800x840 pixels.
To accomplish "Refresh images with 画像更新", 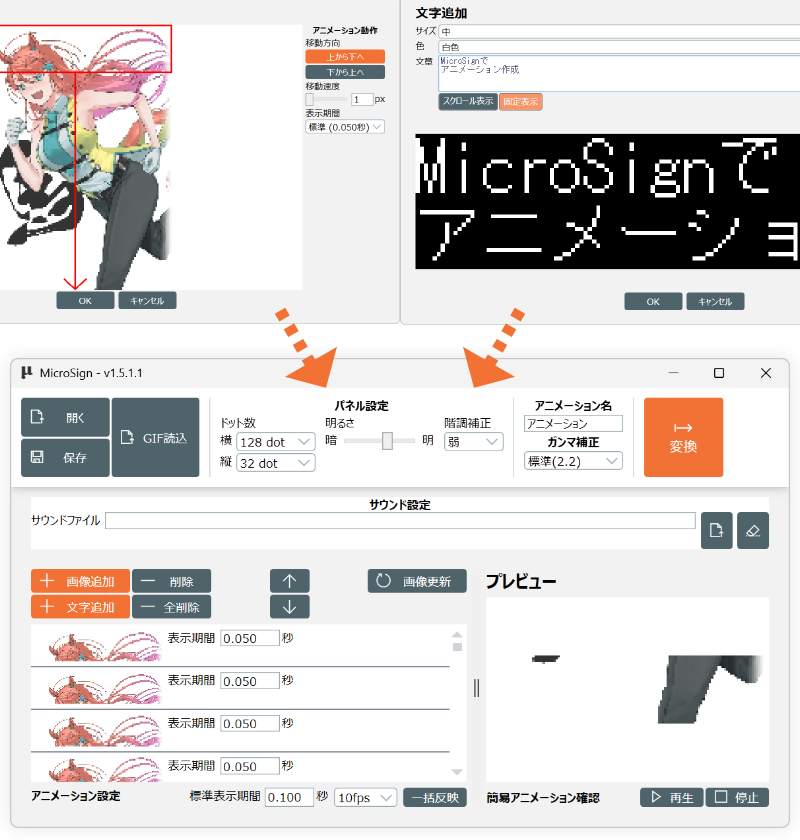I will (x=417, y=581).
